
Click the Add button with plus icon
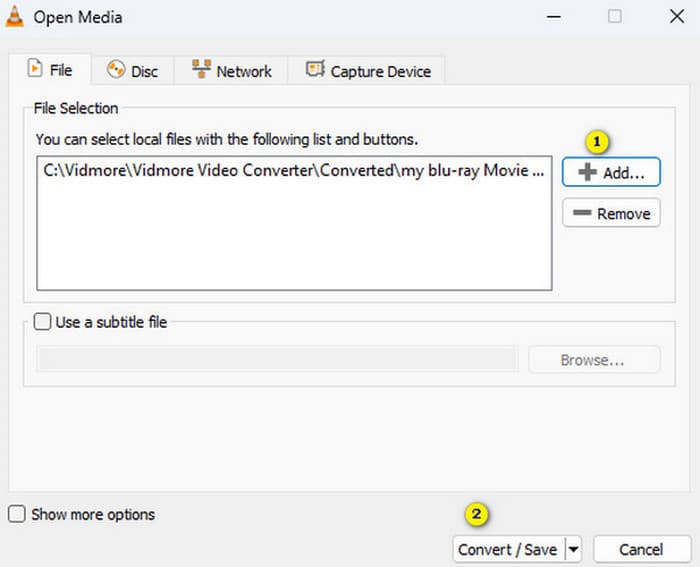611,172
